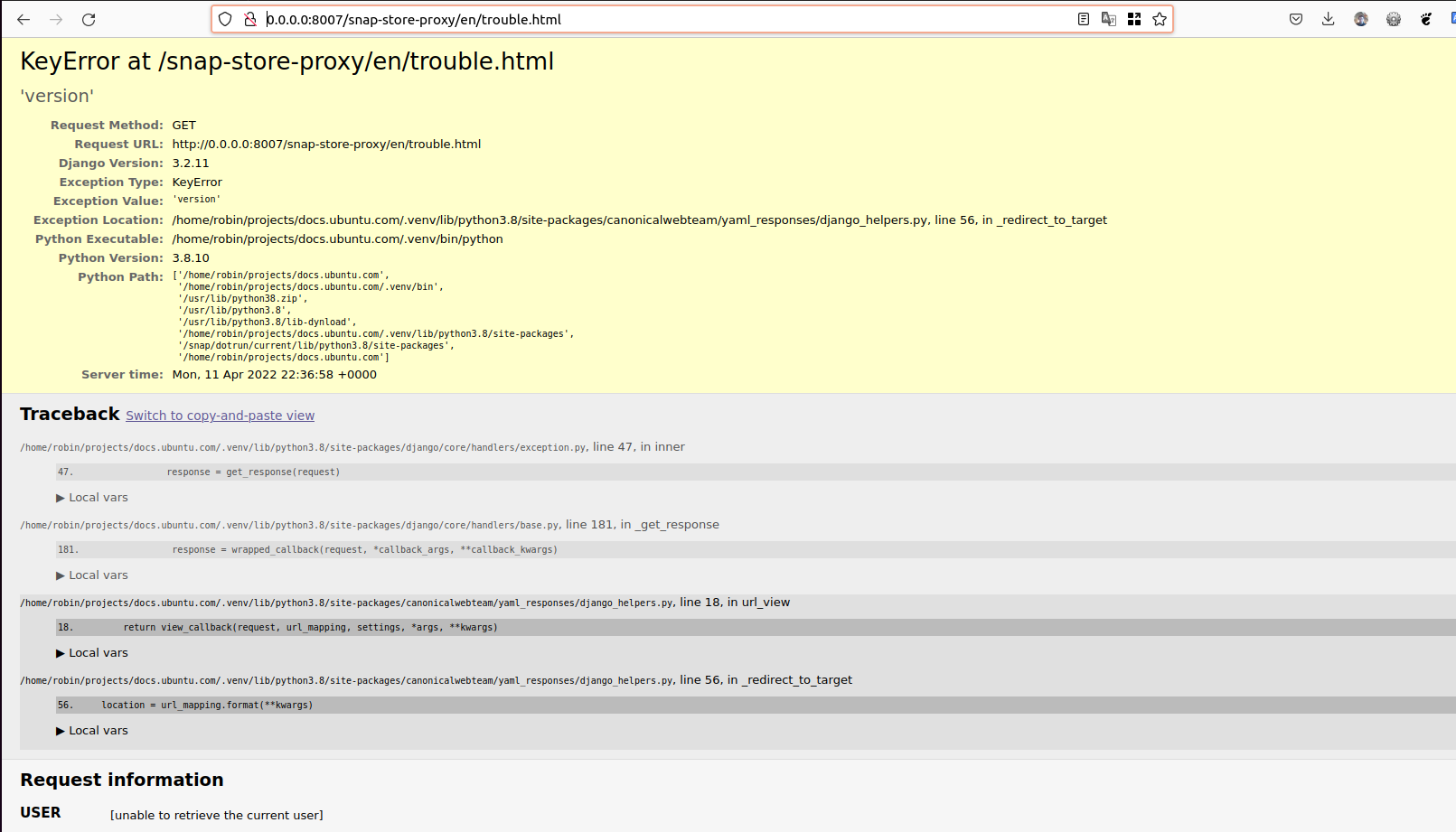Open the profile avatar menu
The image size is (1456, 832).
click(x=1361, y=19)
